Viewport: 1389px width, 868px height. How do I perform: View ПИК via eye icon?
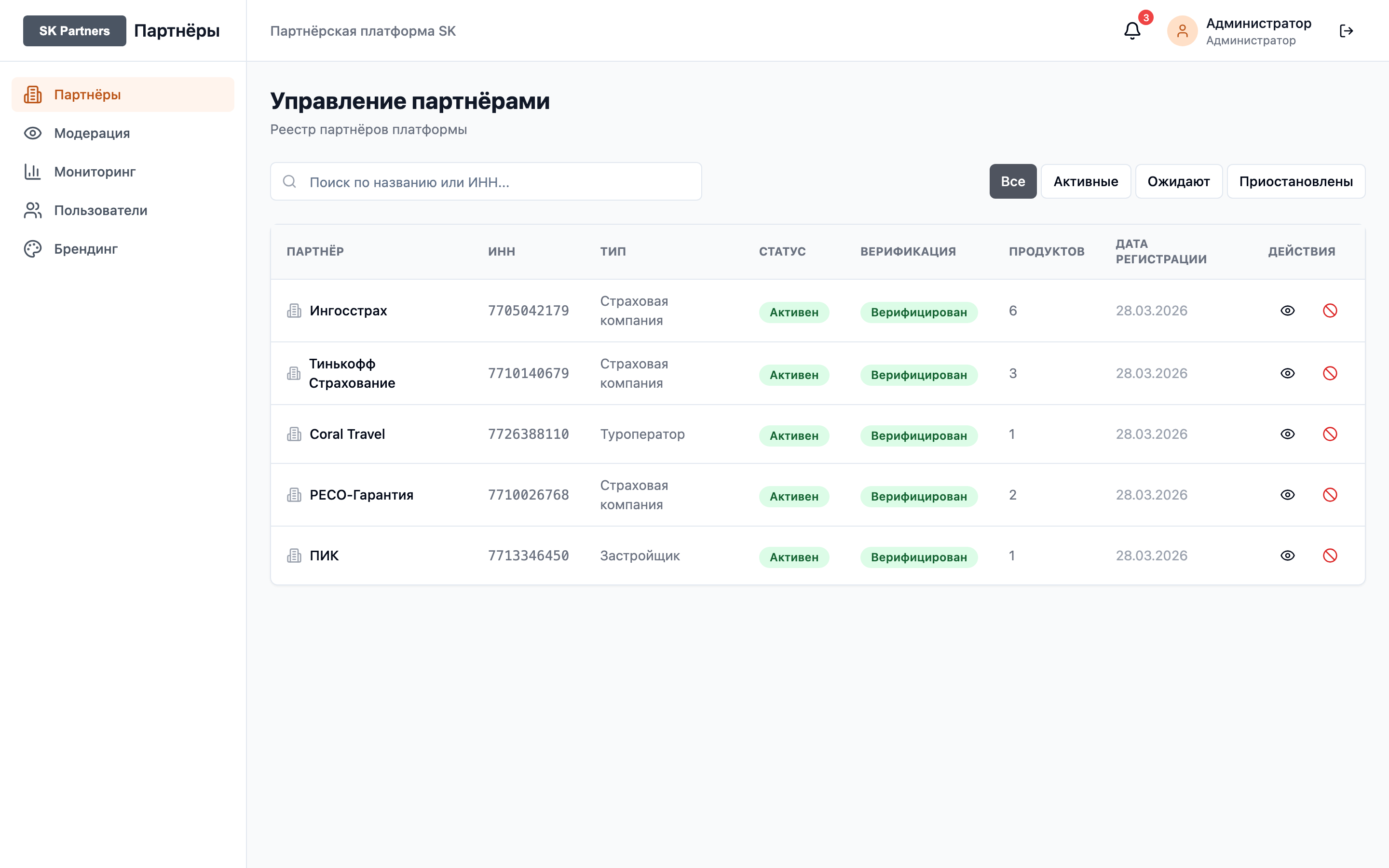pyautogui.click(x=1287, y=556)
